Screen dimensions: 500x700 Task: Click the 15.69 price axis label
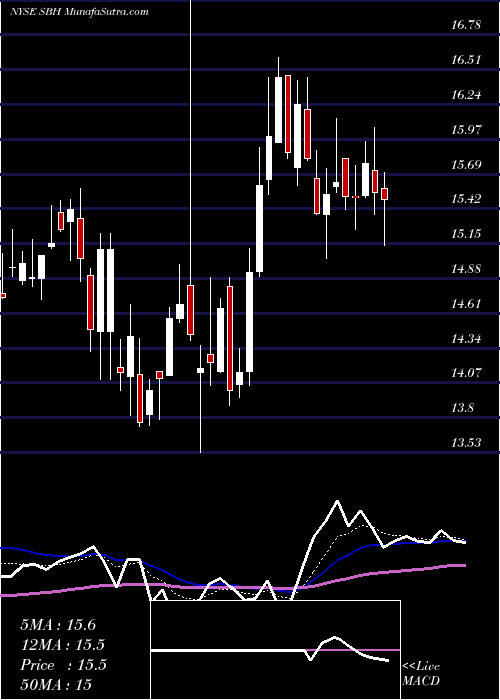pos(466,164)
